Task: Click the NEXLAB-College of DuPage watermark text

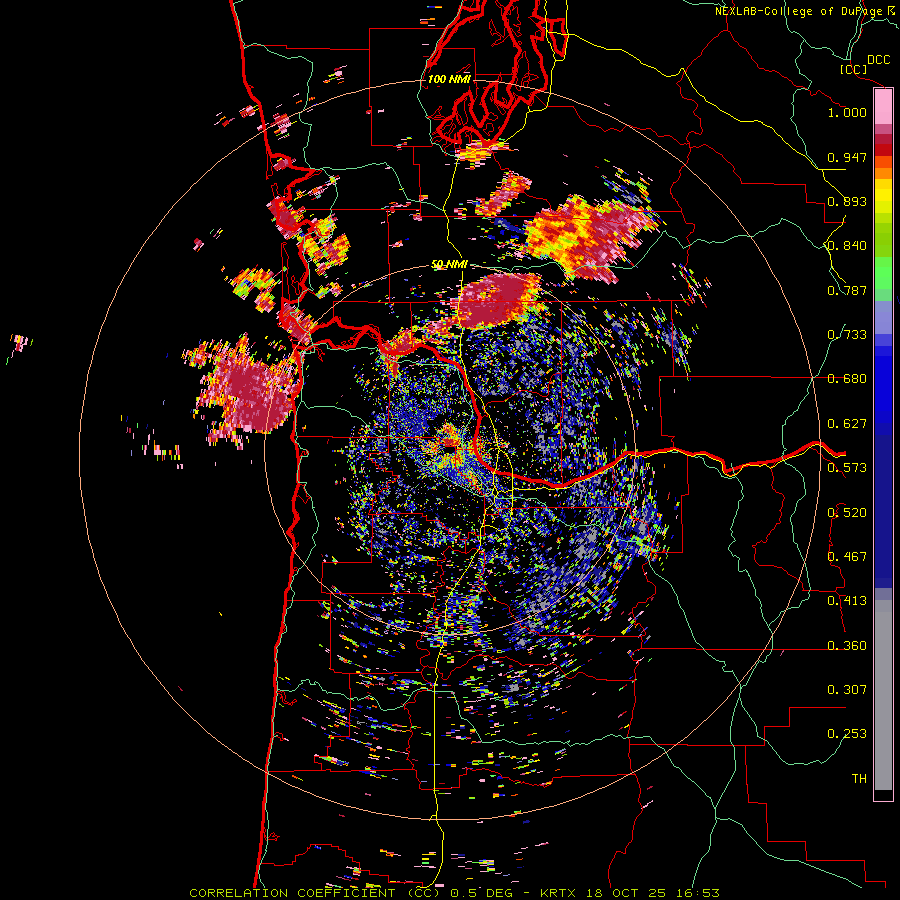Action: [x=804, y=11]
